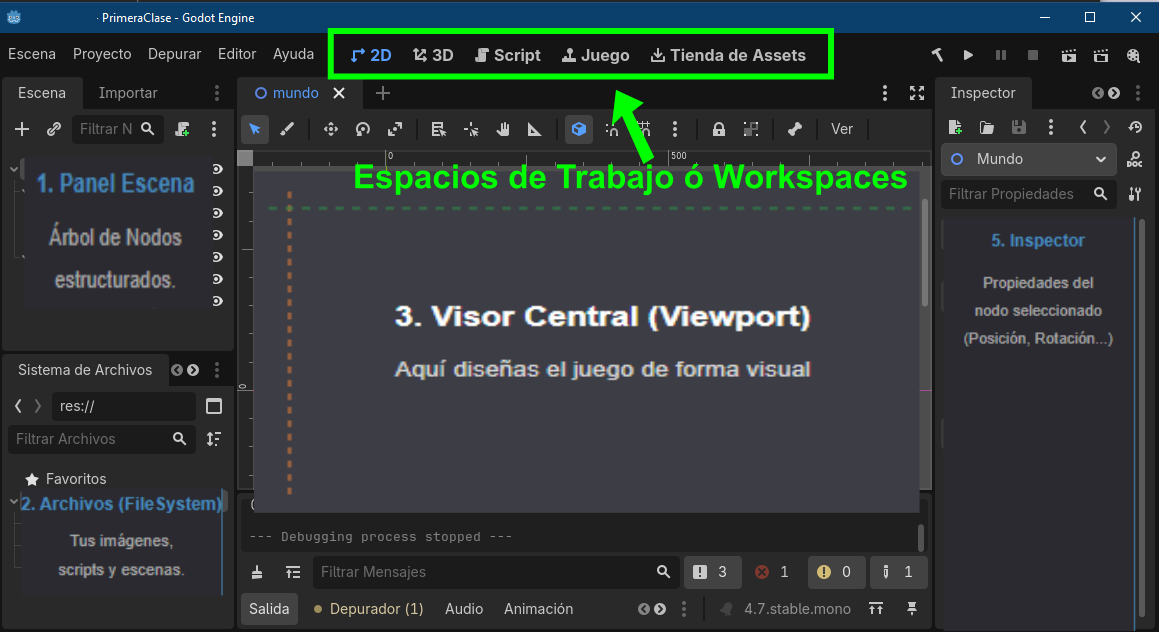This screenshot has height=632, width=1159.
Task: Switch to the Script workspace
Action: pyautogui.click(x=508, y=55)
